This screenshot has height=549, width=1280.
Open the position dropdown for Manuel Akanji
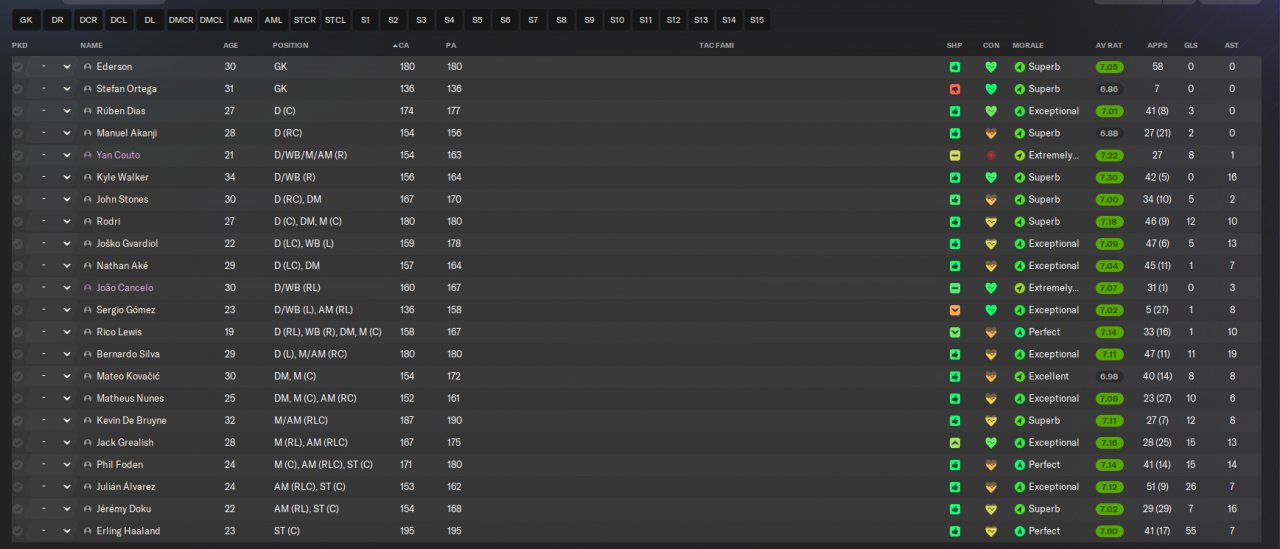[x=52, y=133]
